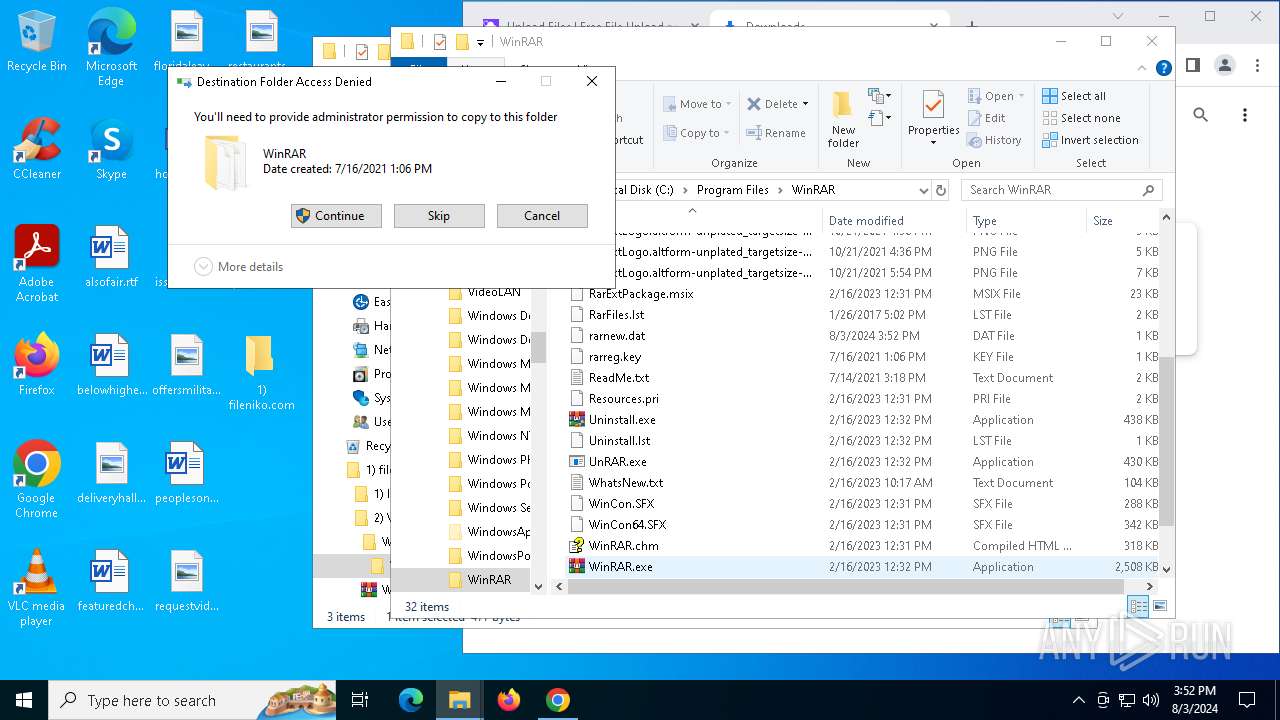Screen dimensions: 1280x720
Task: Select Program Files in the address path
Action: [733, 190]
